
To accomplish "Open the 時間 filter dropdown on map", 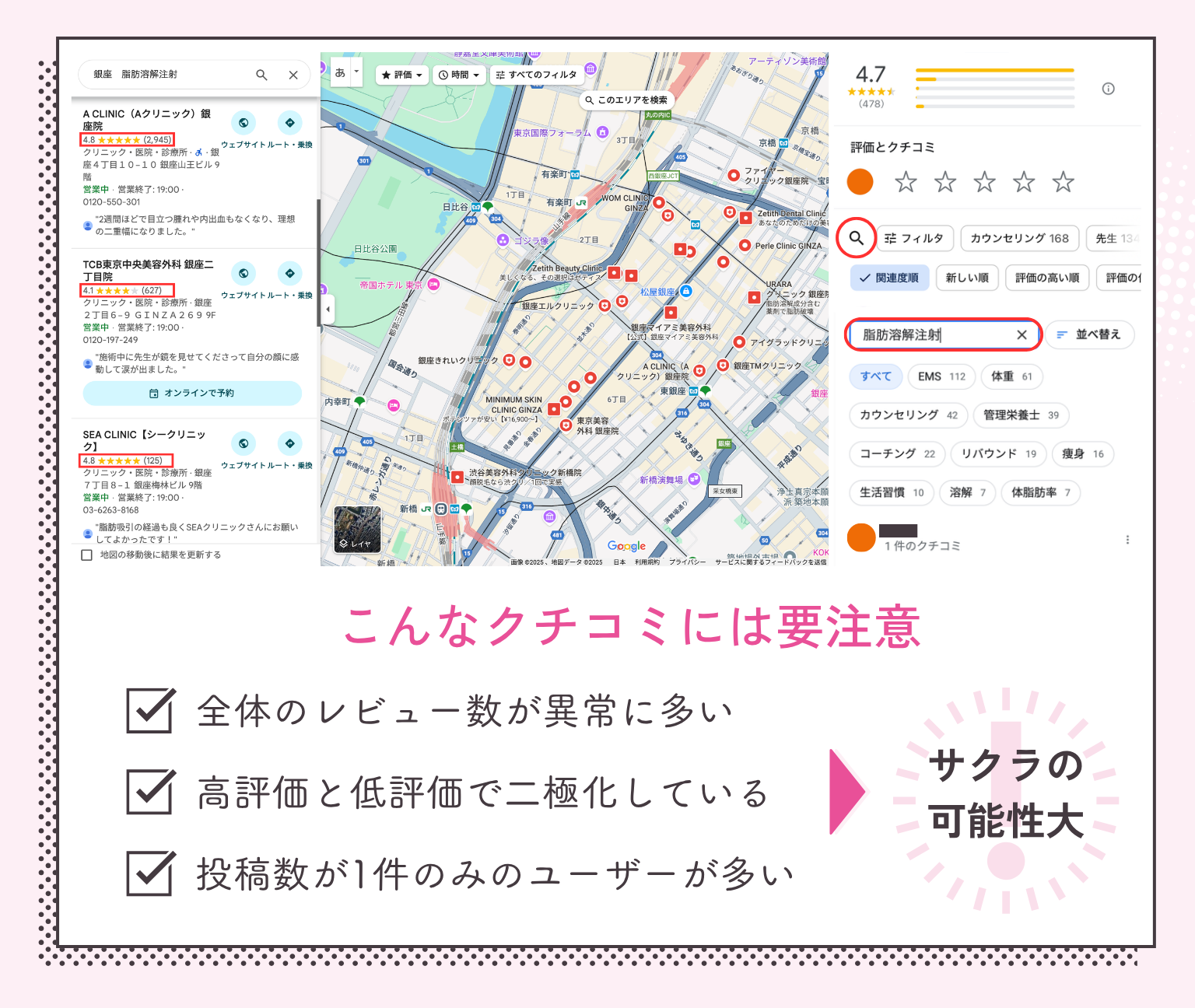I will pos(459,75).
